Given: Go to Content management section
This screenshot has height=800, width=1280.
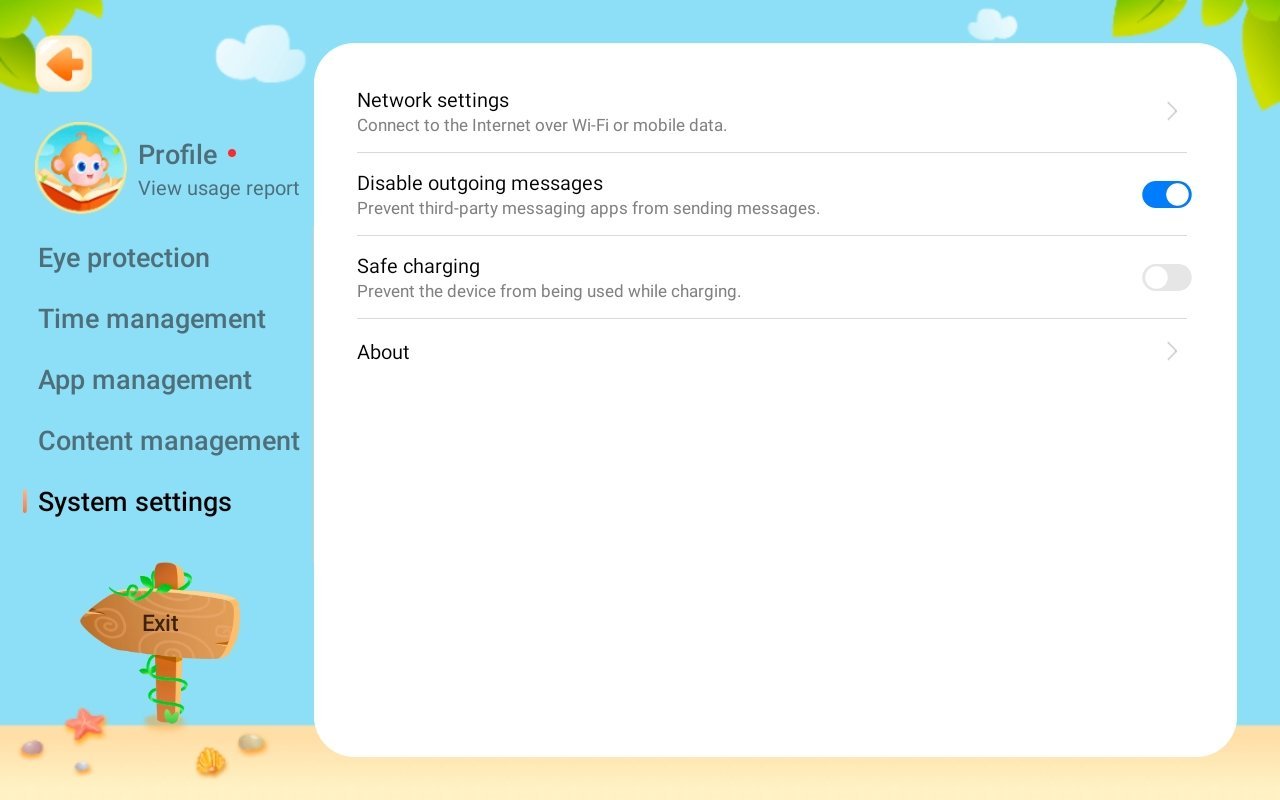Looking at the screenshot, I should tap(169, 441).
